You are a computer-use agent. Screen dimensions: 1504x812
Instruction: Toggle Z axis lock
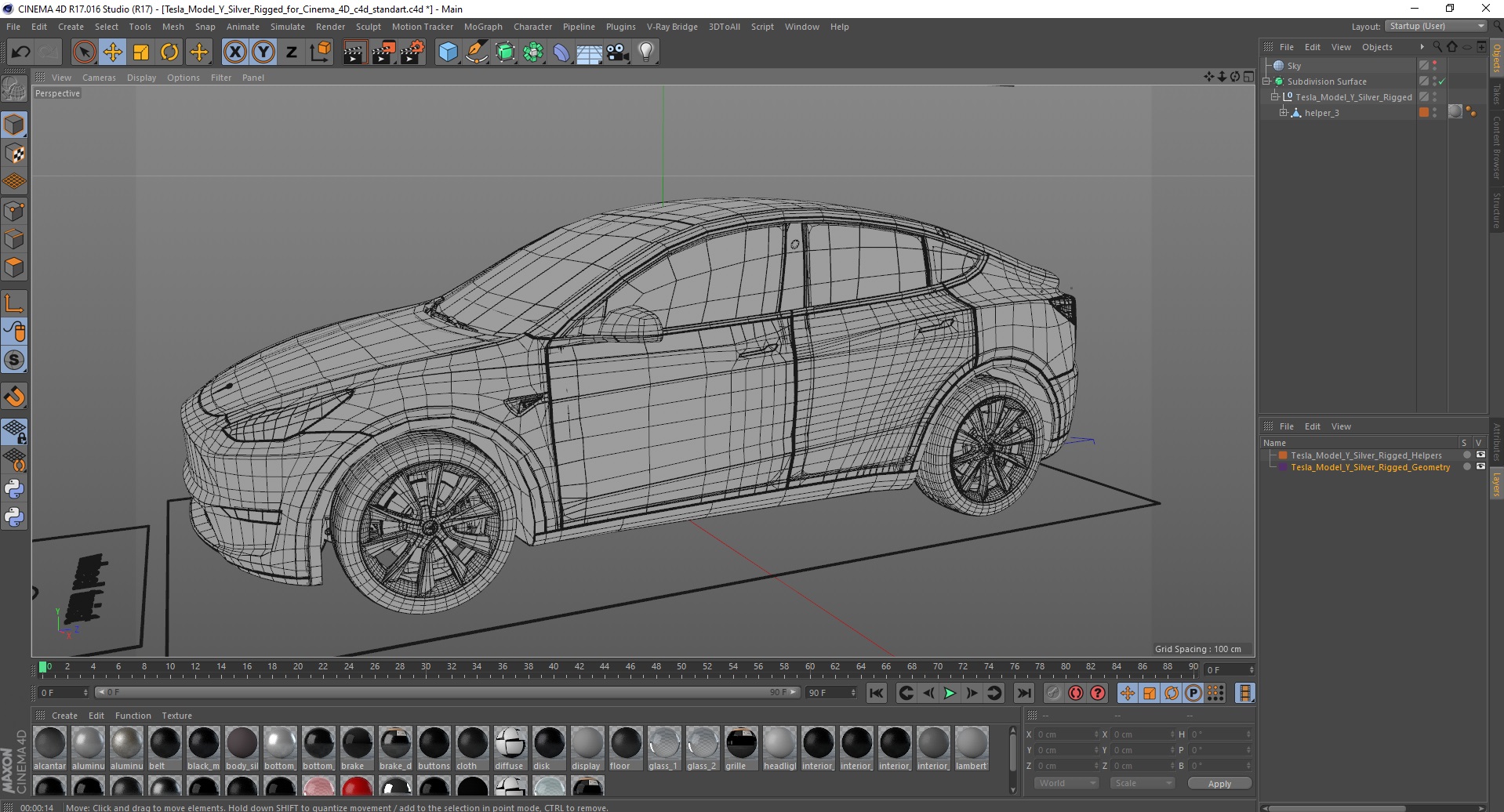coord(292,53)
